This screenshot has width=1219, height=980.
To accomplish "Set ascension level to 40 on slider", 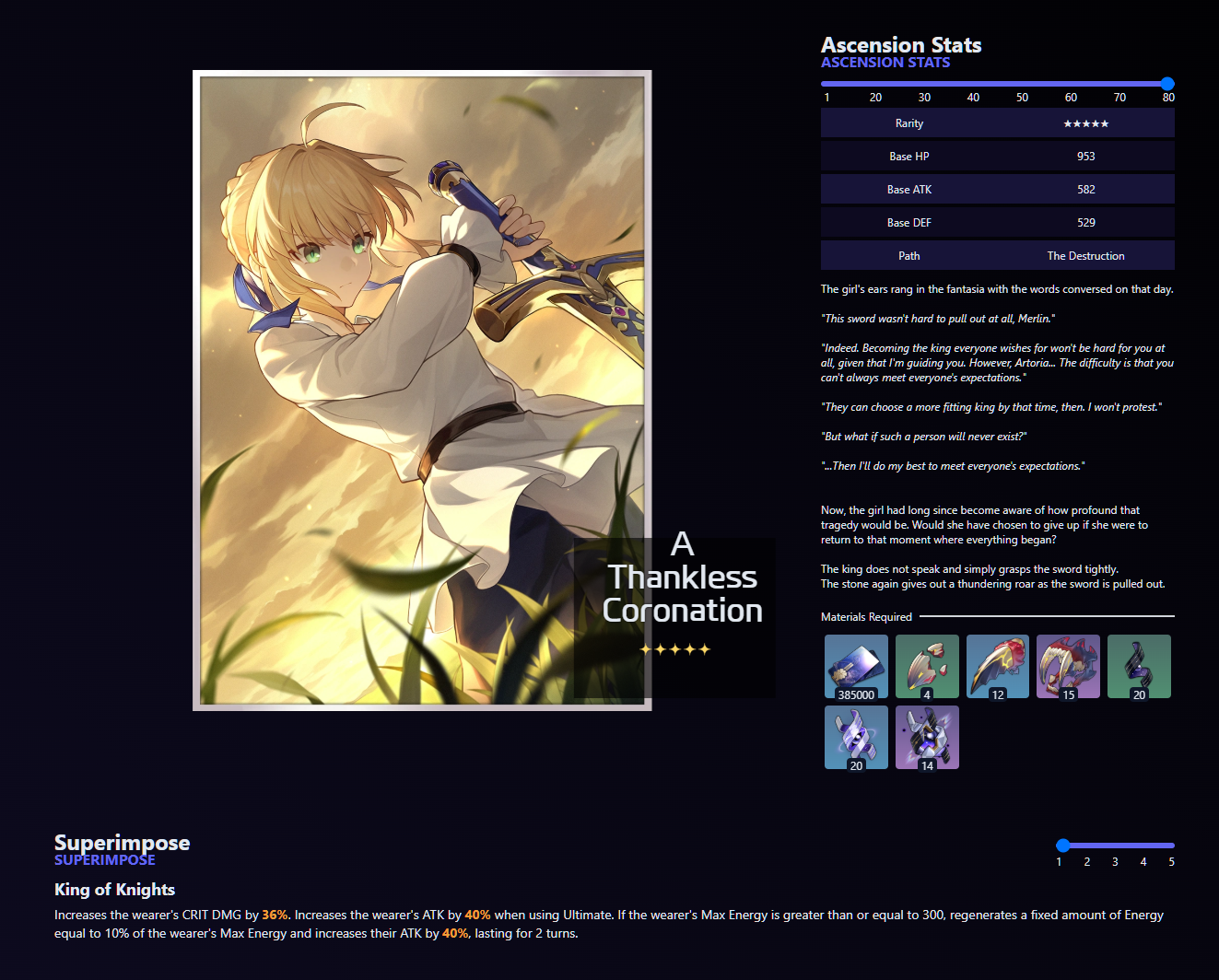I will tap(973, 97).
